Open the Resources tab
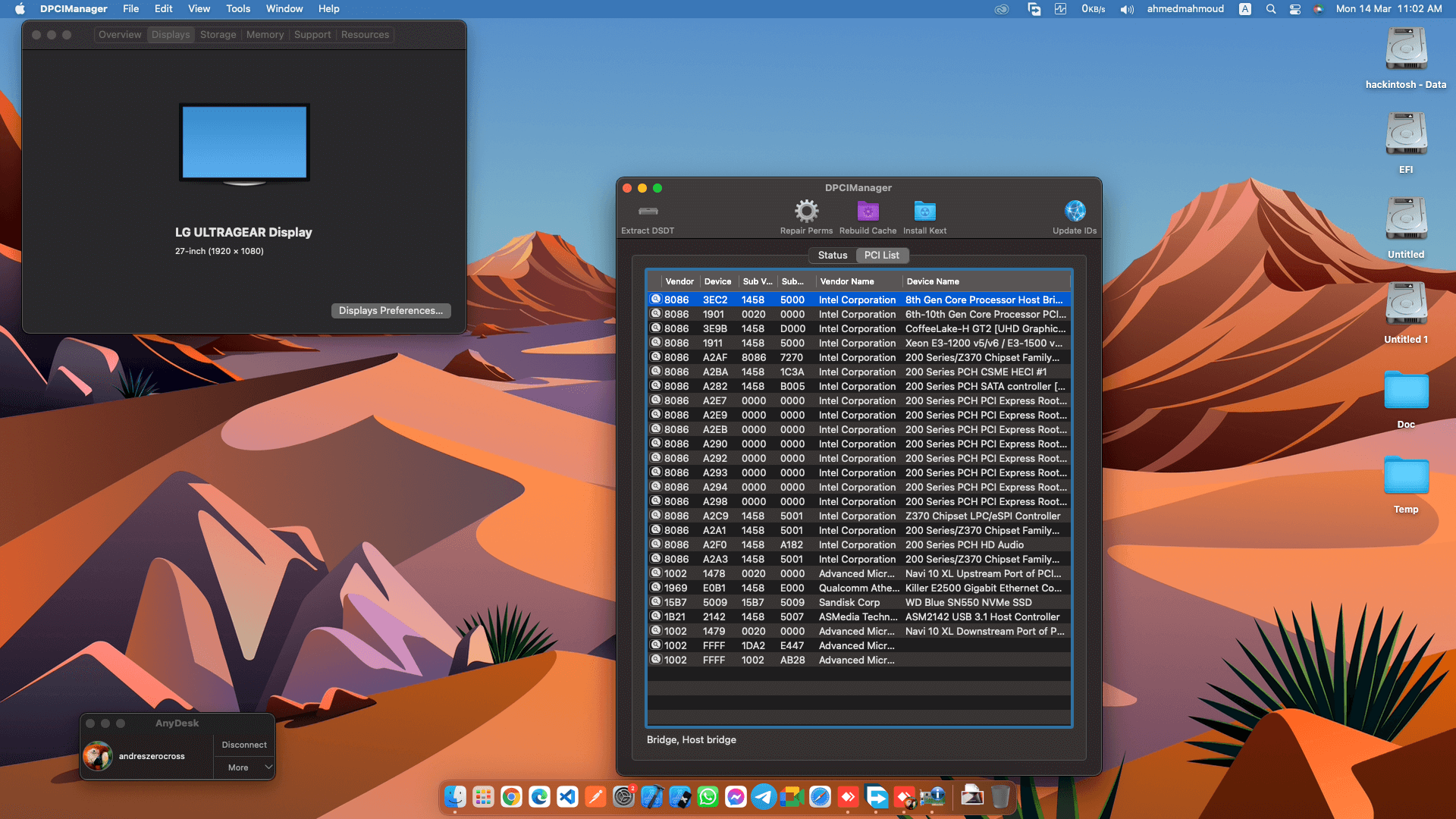This screenshot has width=1456, height=819. coord(365,35)
